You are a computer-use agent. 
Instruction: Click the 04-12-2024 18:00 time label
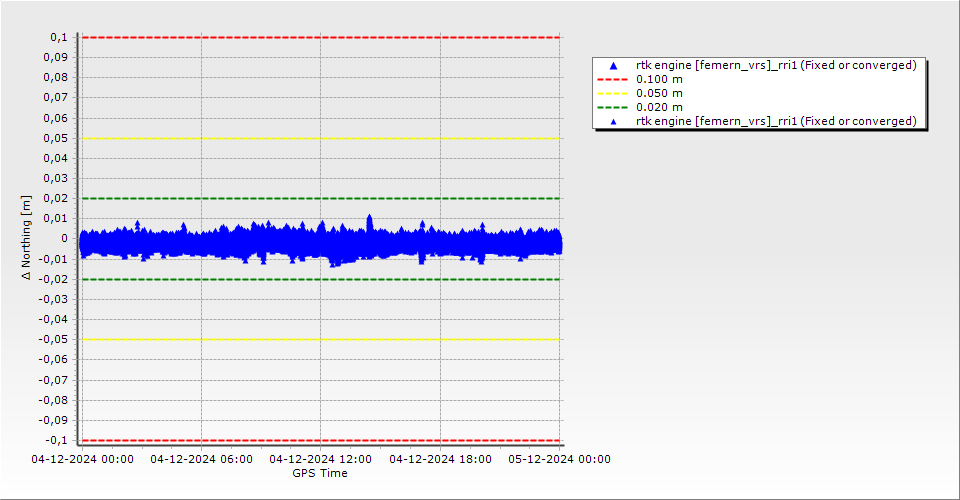pos(440,460)
